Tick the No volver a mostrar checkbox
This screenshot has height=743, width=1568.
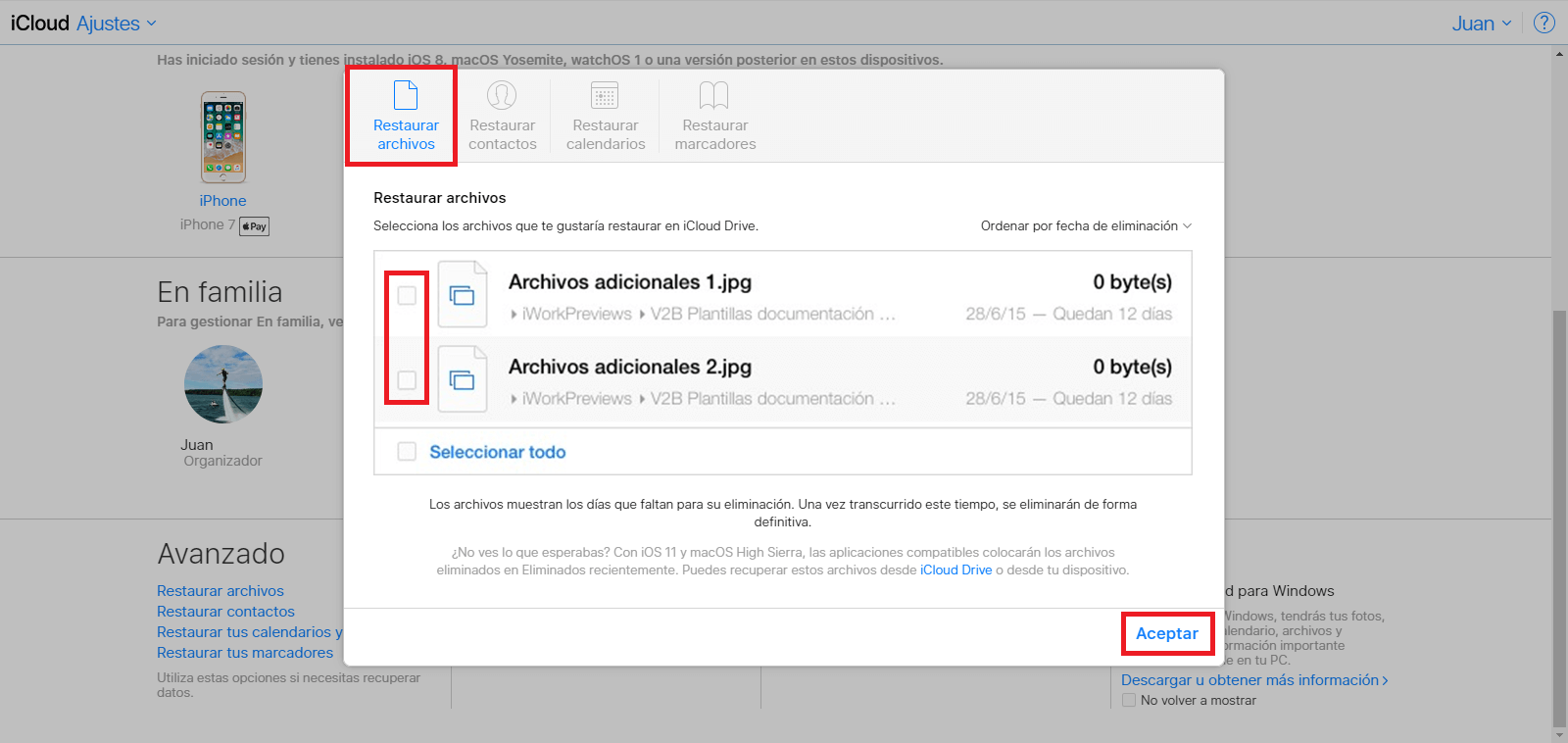[1129, 700]
